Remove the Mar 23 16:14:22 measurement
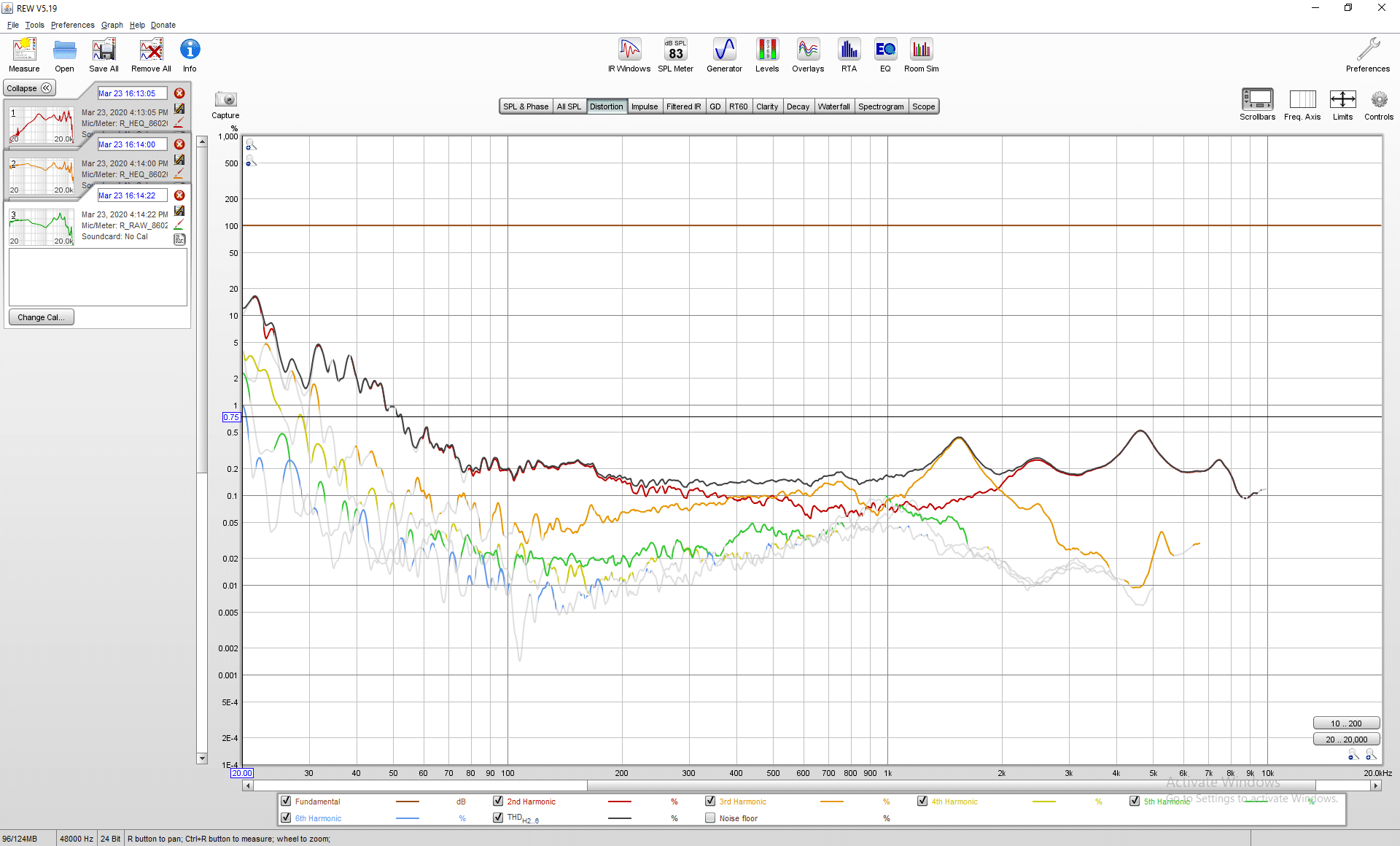 tap(179, 195)
